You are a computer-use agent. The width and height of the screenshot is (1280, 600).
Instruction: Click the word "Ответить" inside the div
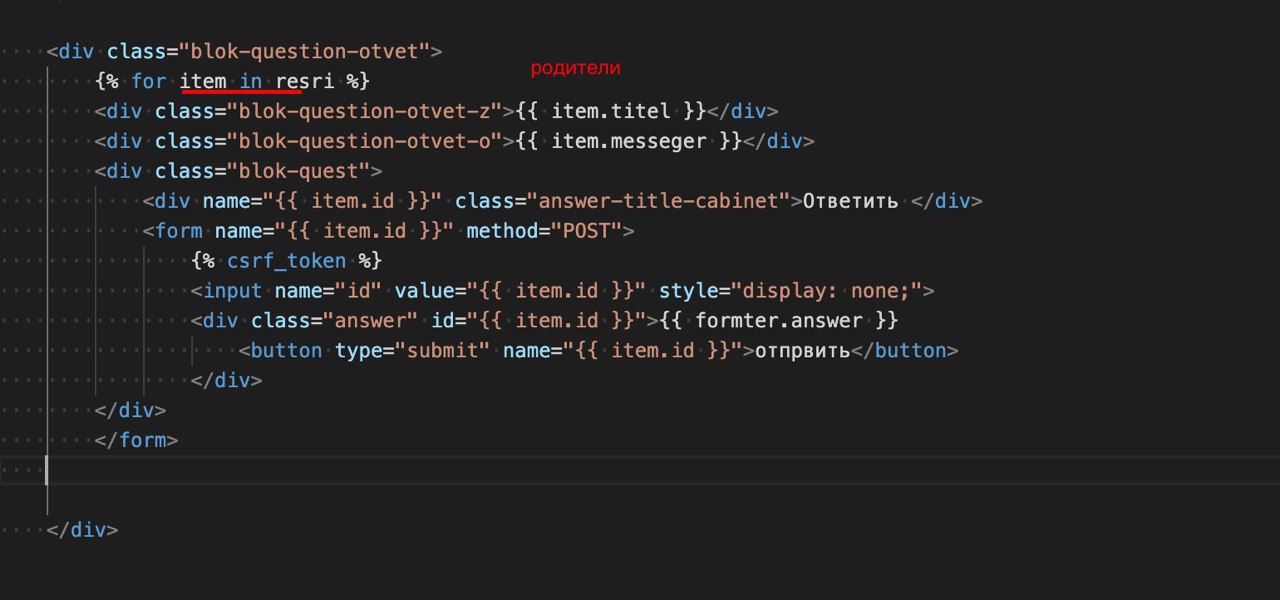[x=851, y=201]
